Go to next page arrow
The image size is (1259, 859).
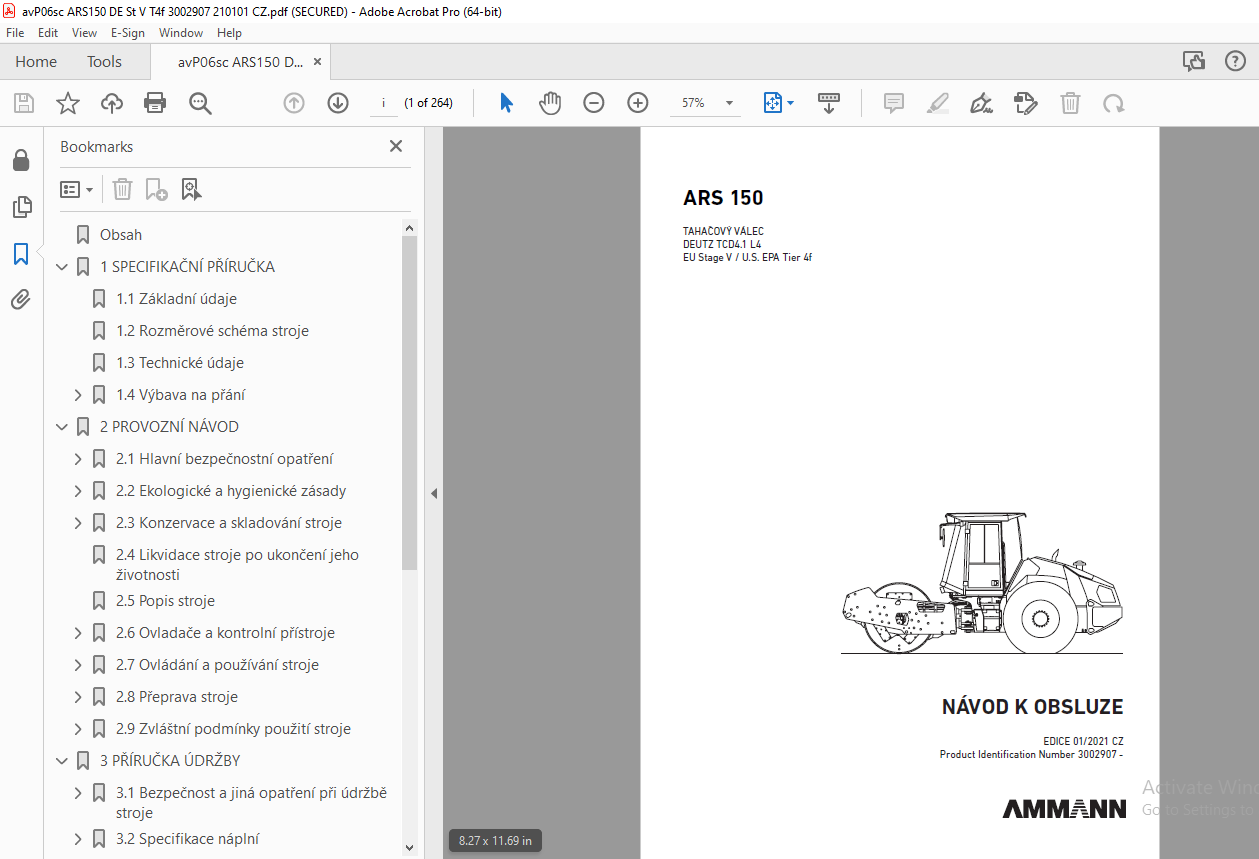pos(338,103)
